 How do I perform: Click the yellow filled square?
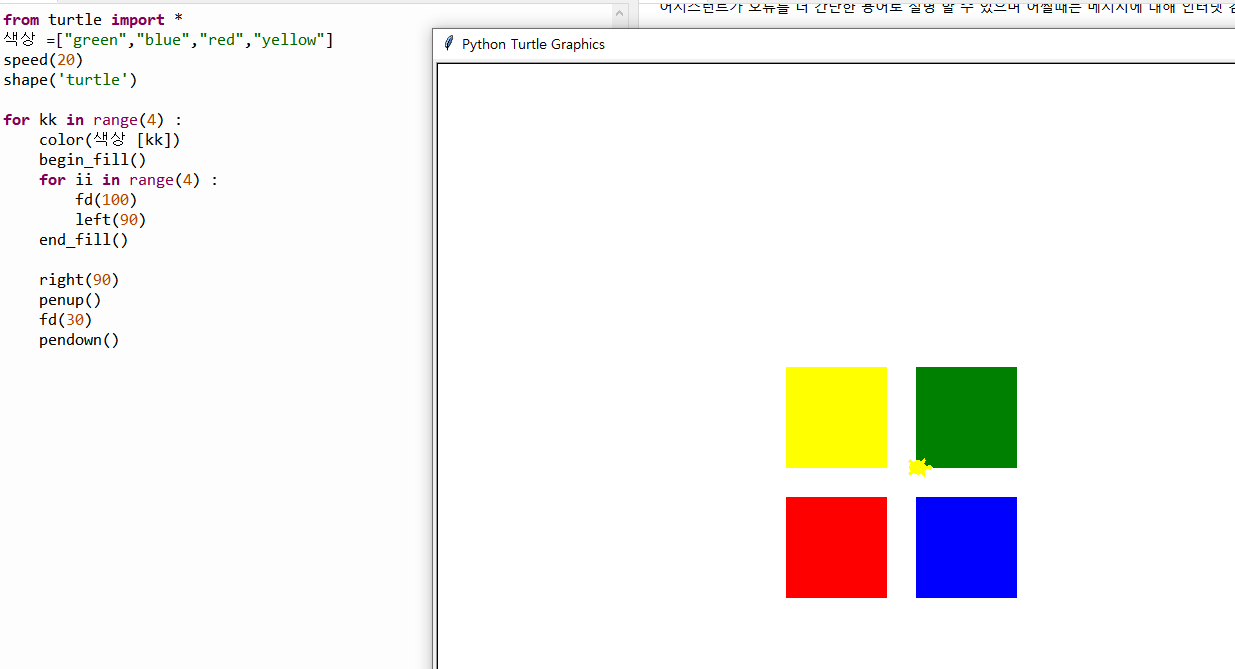tap(836, 417)
